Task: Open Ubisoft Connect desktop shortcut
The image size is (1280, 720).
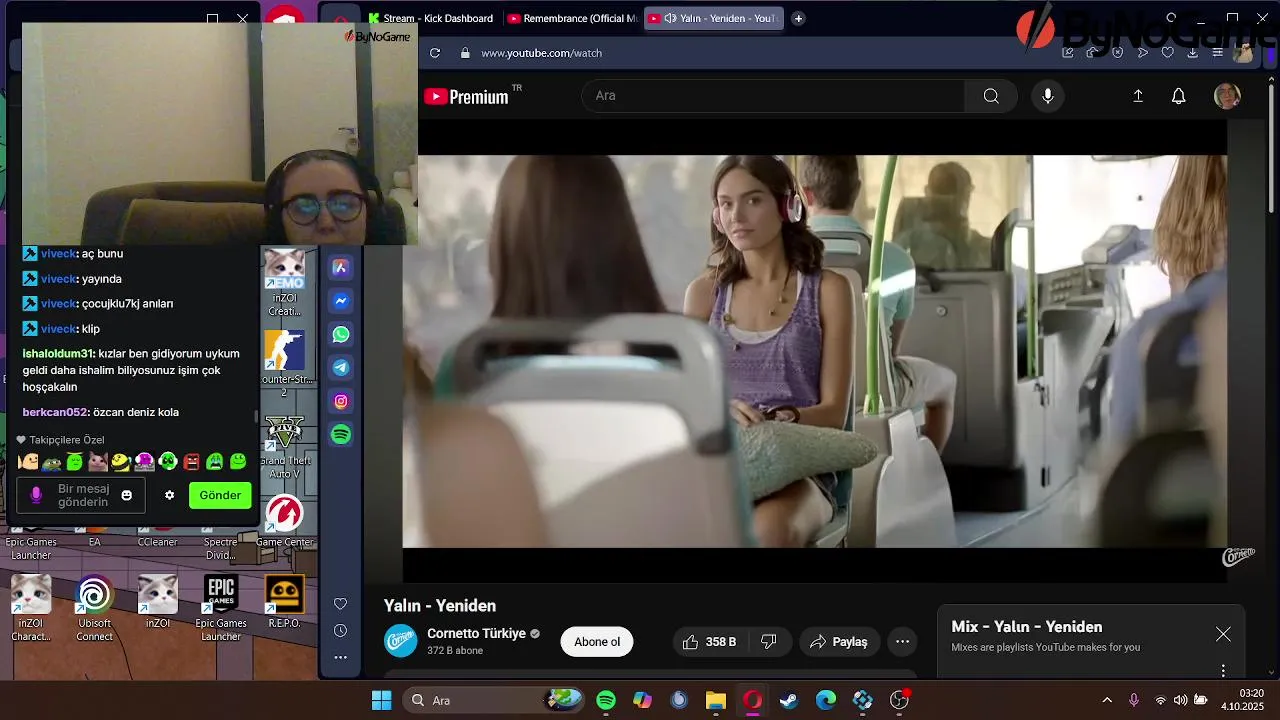Action: click(94, 607)
